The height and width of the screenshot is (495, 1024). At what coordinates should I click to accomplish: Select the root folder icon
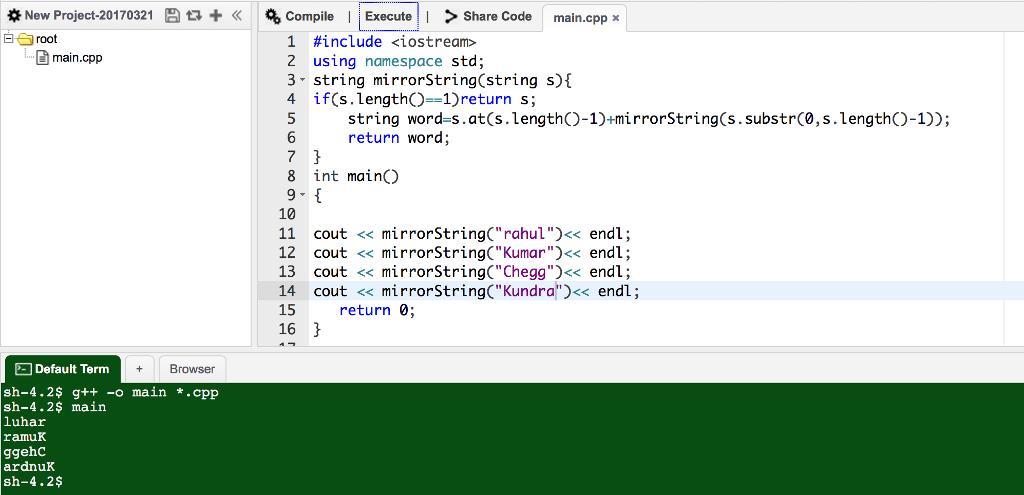(26, 39)
